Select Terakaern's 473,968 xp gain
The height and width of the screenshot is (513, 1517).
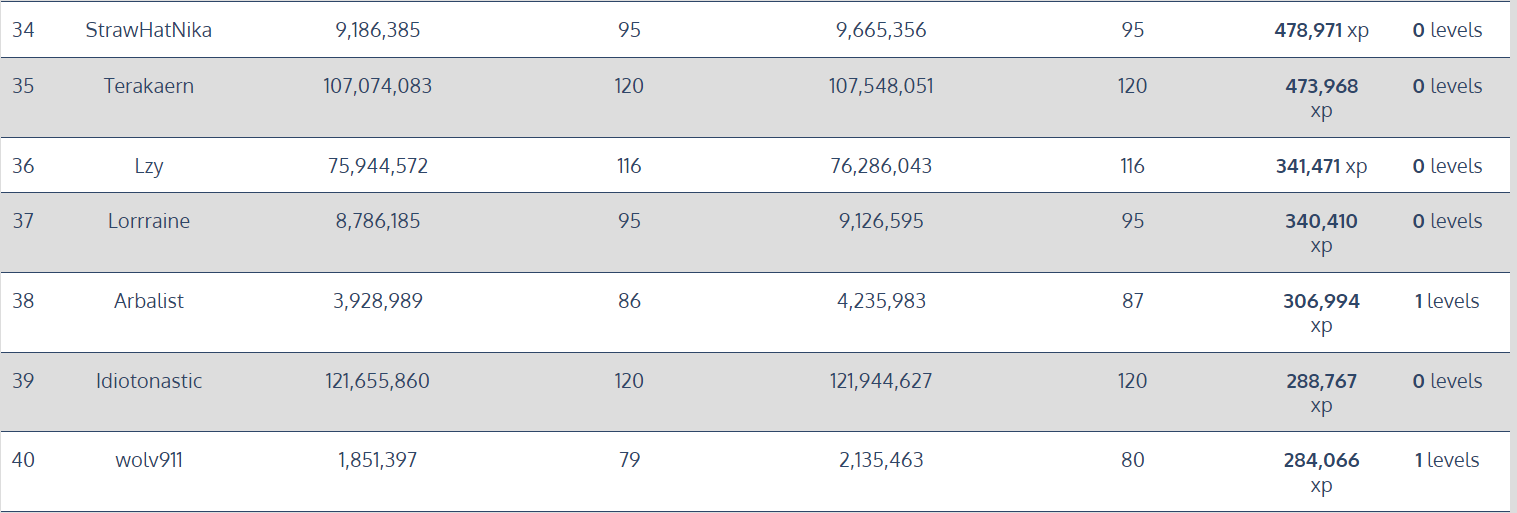(1321, 98)
